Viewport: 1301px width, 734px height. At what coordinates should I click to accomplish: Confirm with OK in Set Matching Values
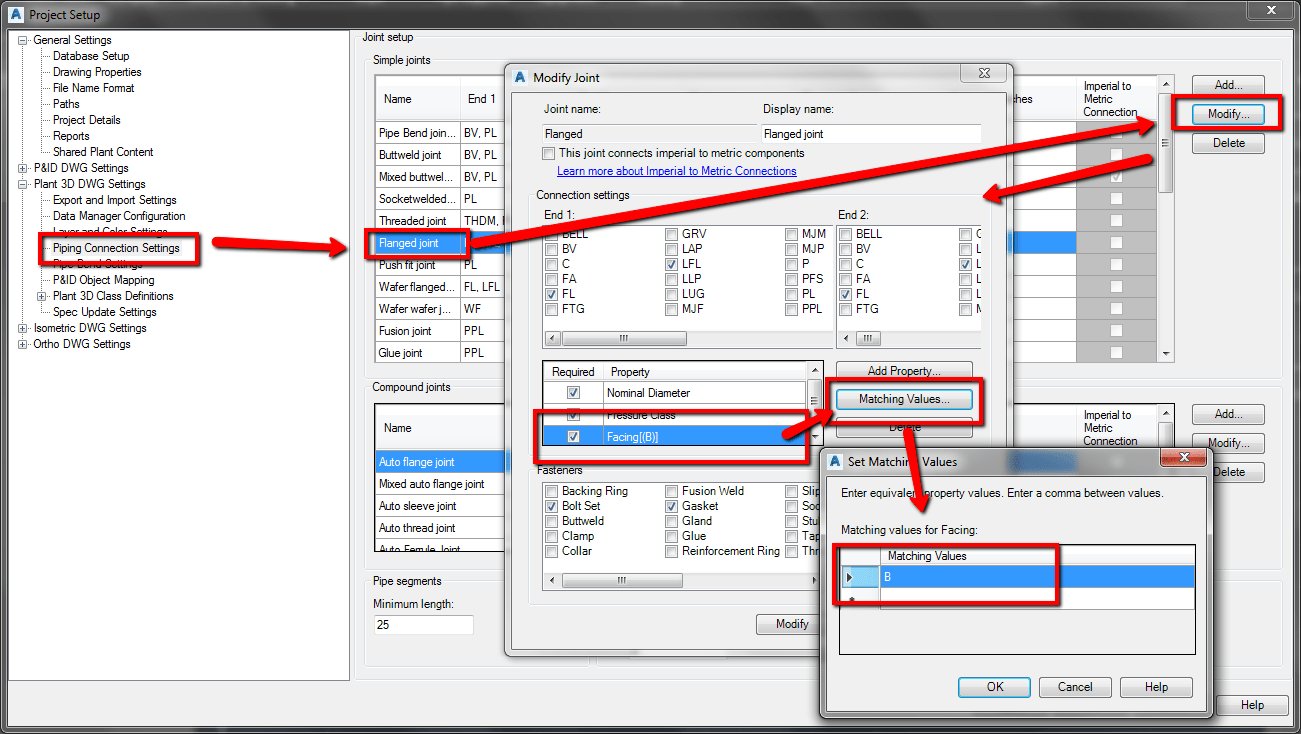tap(995, 687)
